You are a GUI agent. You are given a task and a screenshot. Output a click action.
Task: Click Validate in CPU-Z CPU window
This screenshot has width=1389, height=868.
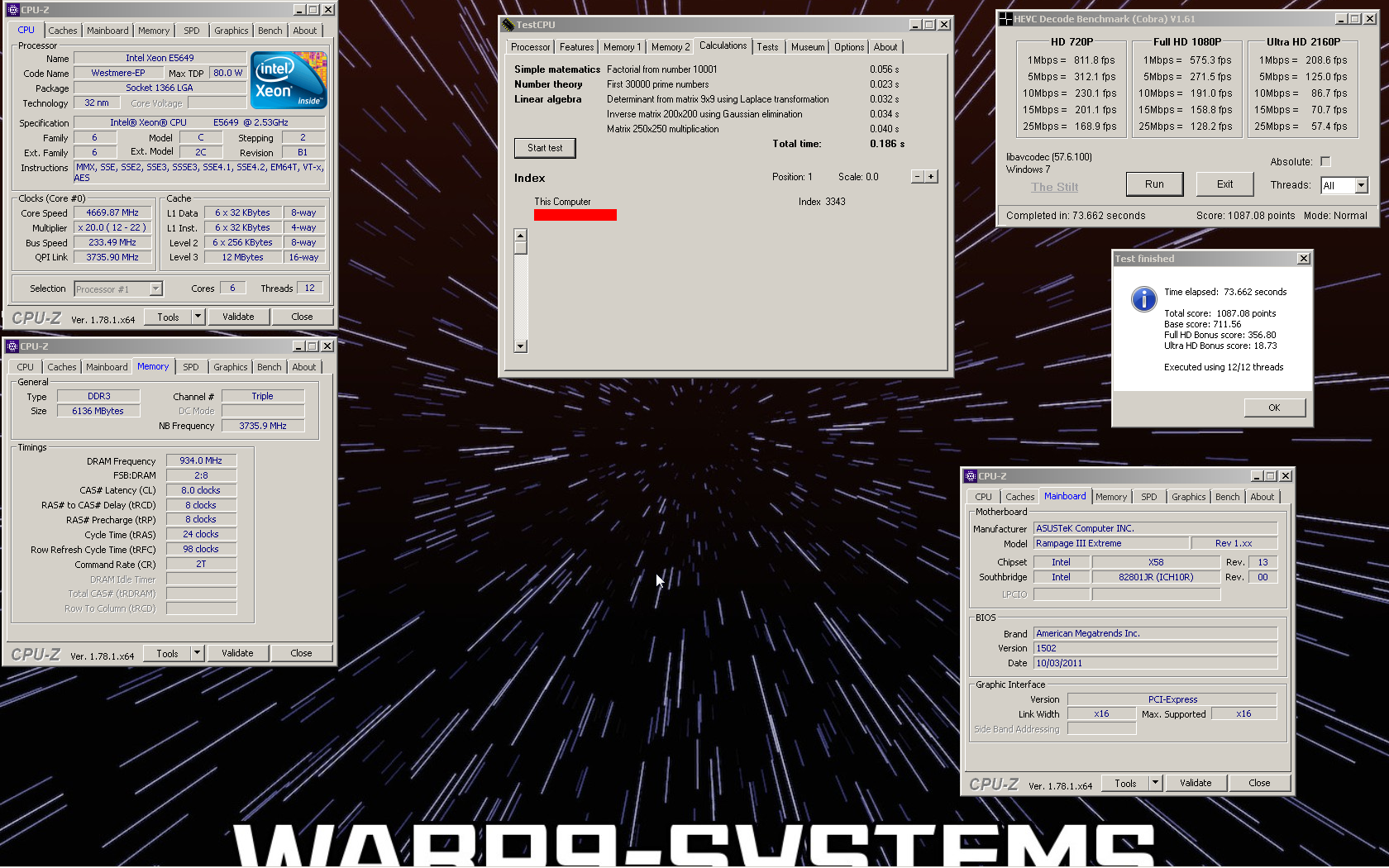click(238, 317)
